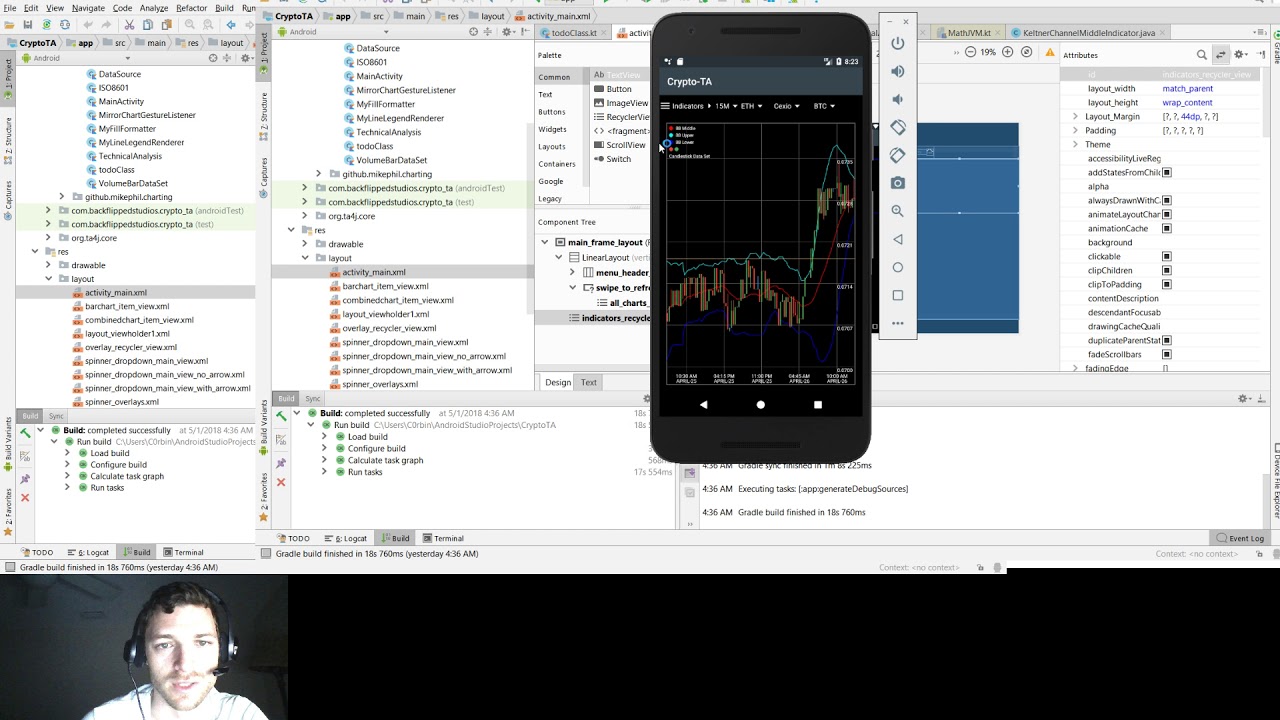This screenshot has height=720, width=1280.
Task: Click match_parent layout_width value
Action: click(x=1187, y=89)
